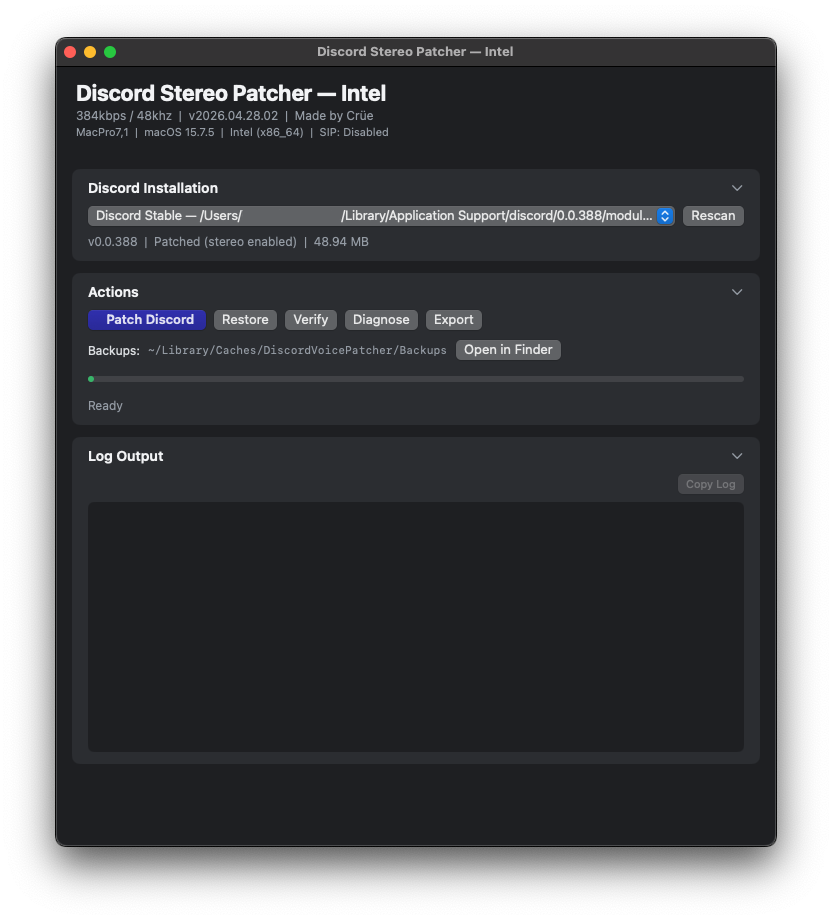Click the 'SIP: Disabled' text
832x920 pixels.
point(354,133)
